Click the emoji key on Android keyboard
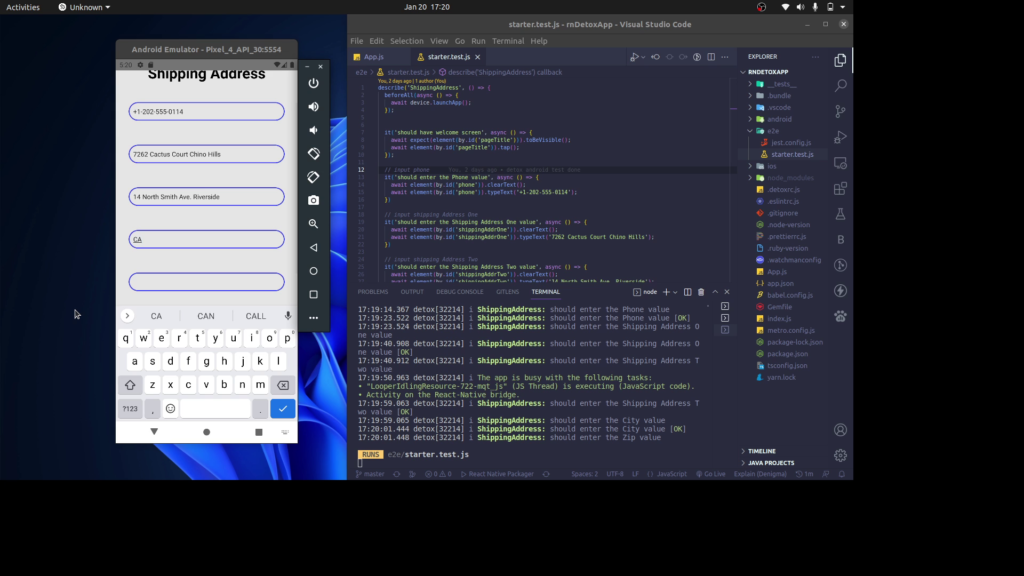Screen dimensions: 1024x576 coord(170,409)
